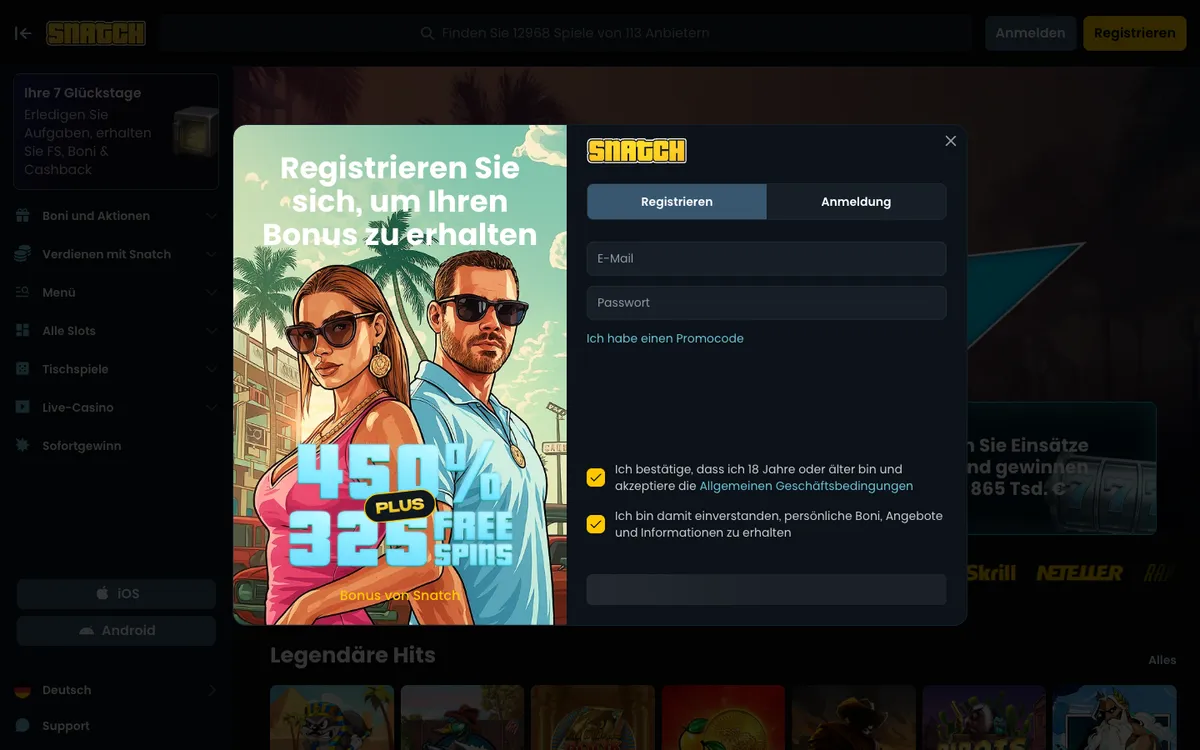The height and width of the screenshot is (750, 1200).
Task: Expand the Live-Casino chevron
Action: (211, 407)
